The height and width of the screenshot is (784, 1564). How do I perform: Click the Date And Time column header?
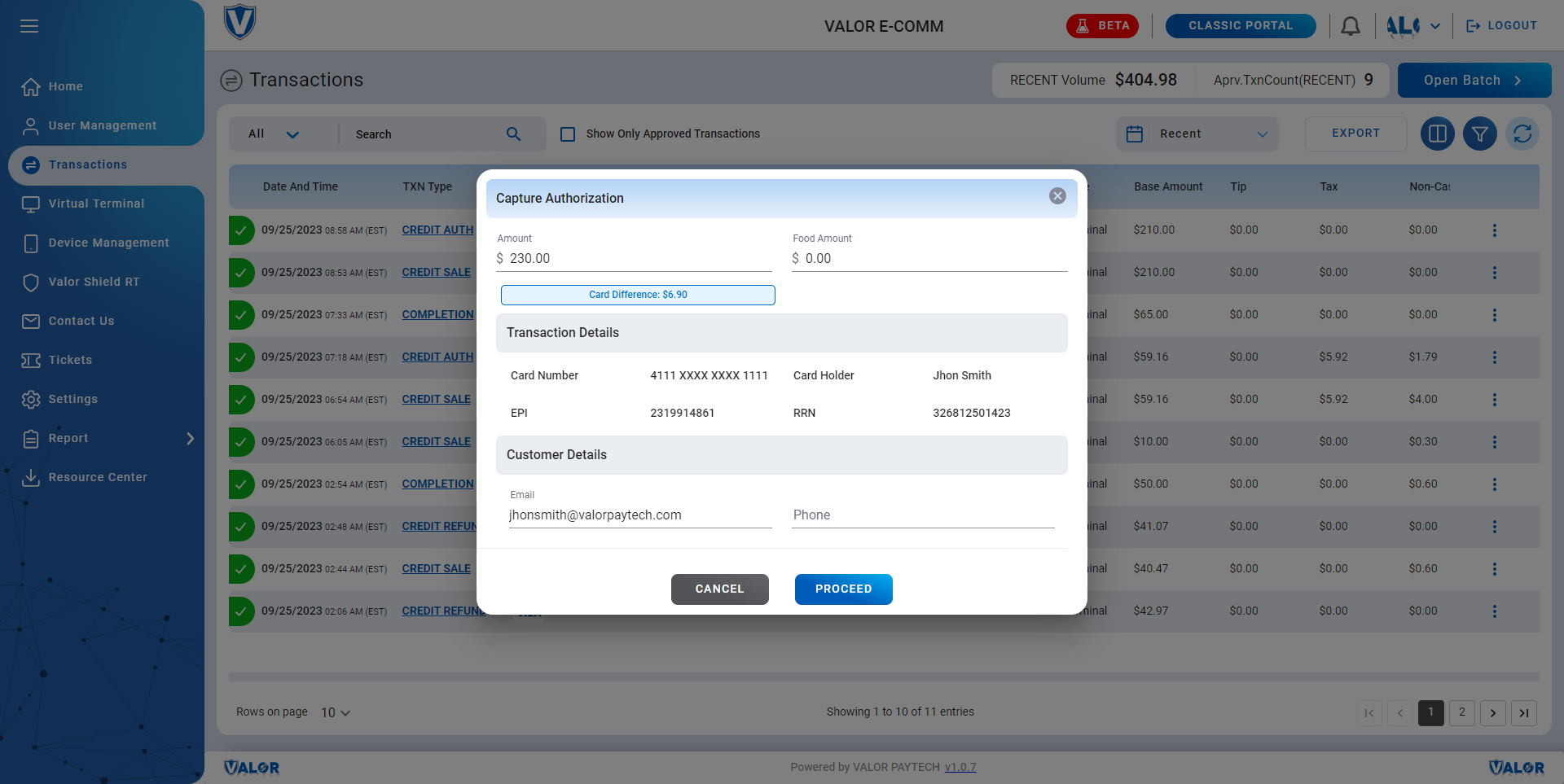click(x=300, y=186)
